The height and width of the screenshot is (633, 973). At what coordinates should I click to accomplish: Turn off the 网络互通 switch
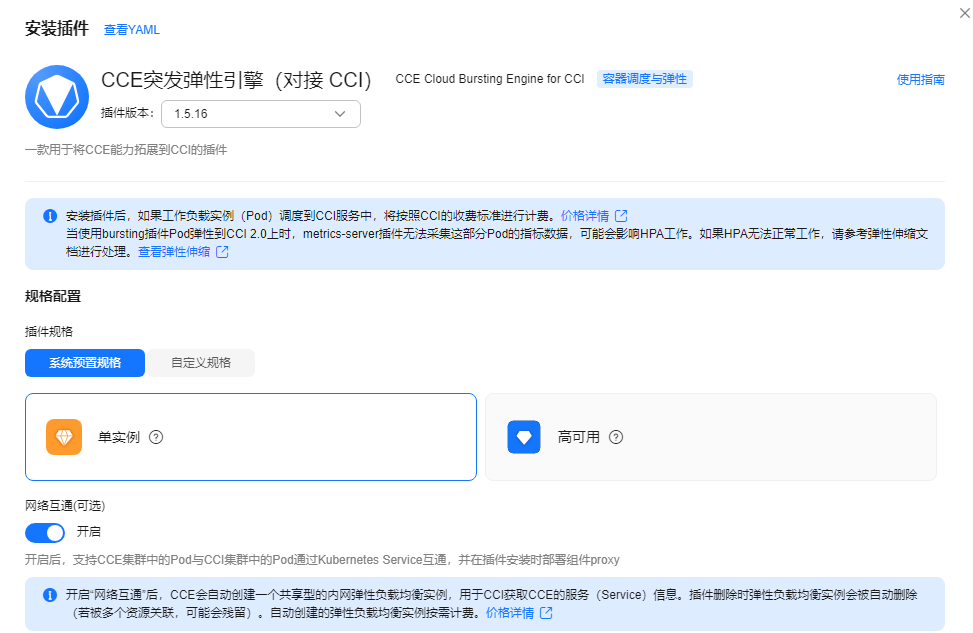point(45,532)
